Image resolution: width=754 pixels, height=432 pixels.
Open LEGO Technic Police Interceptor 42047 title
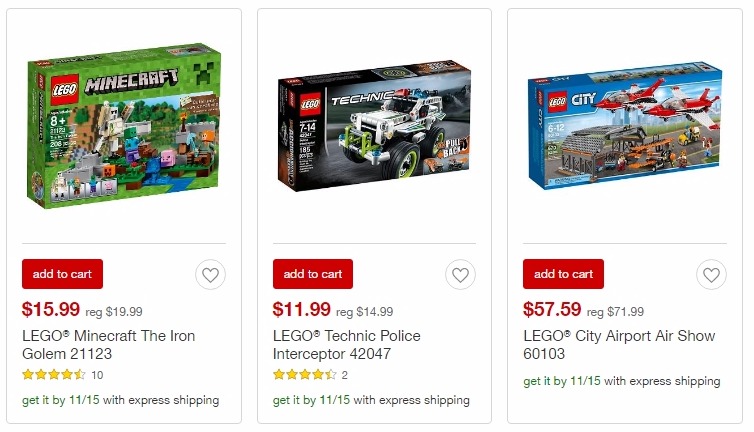(x=347, y=344)
